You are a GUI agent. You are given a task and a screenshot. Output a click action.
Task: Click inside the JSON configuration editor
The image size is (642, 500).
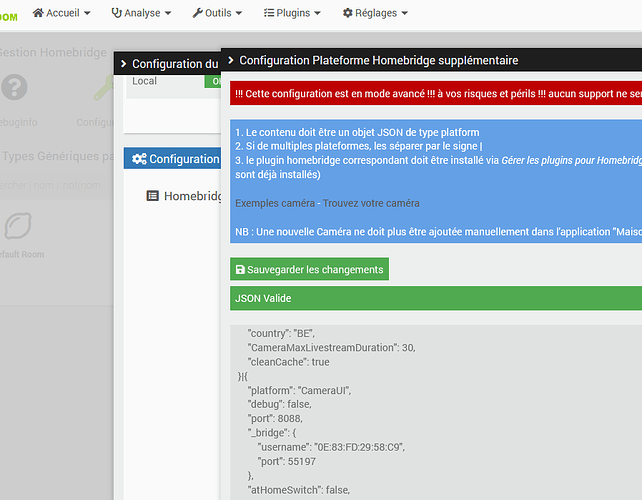click(436, 413)
